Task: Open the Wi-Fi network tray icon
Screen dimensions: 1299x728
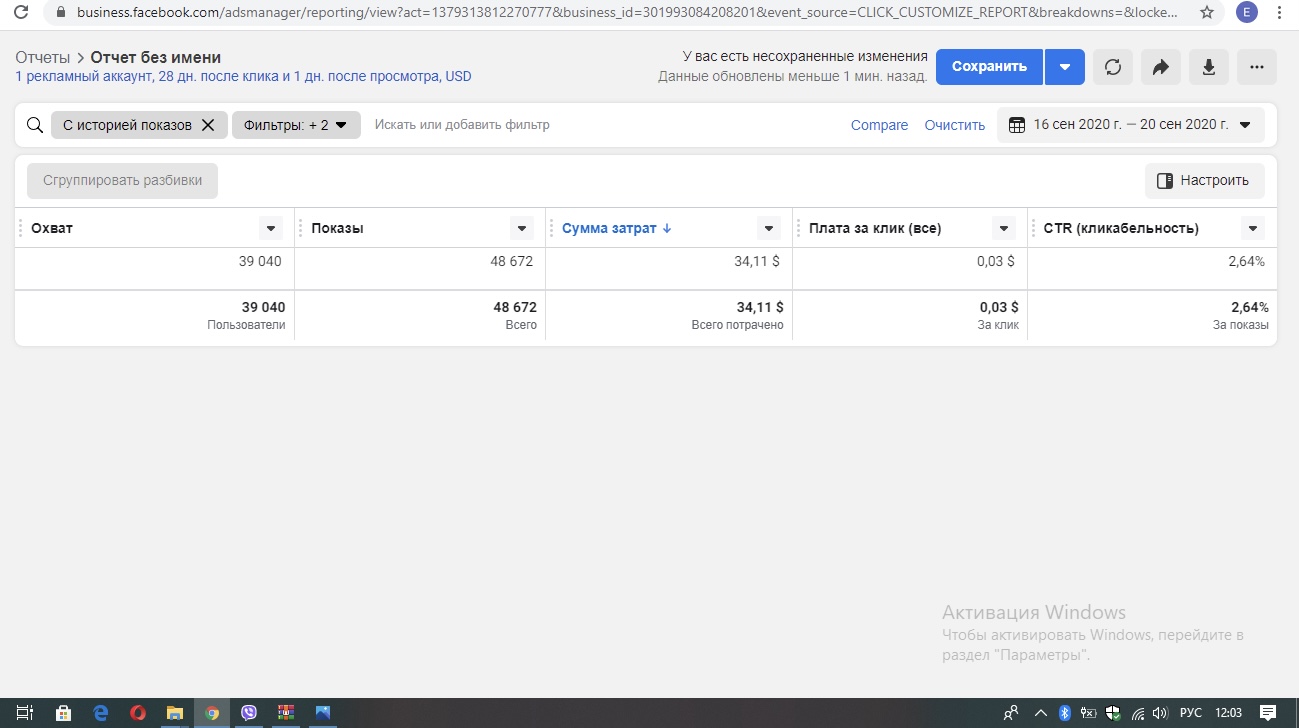Action: (x=1138, y=713)
